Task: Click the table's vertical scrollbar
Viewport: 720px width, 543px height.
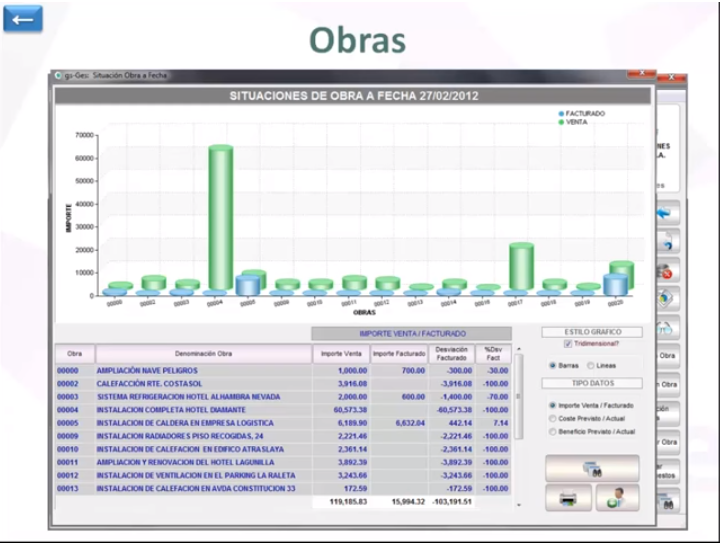Action: 518,420
